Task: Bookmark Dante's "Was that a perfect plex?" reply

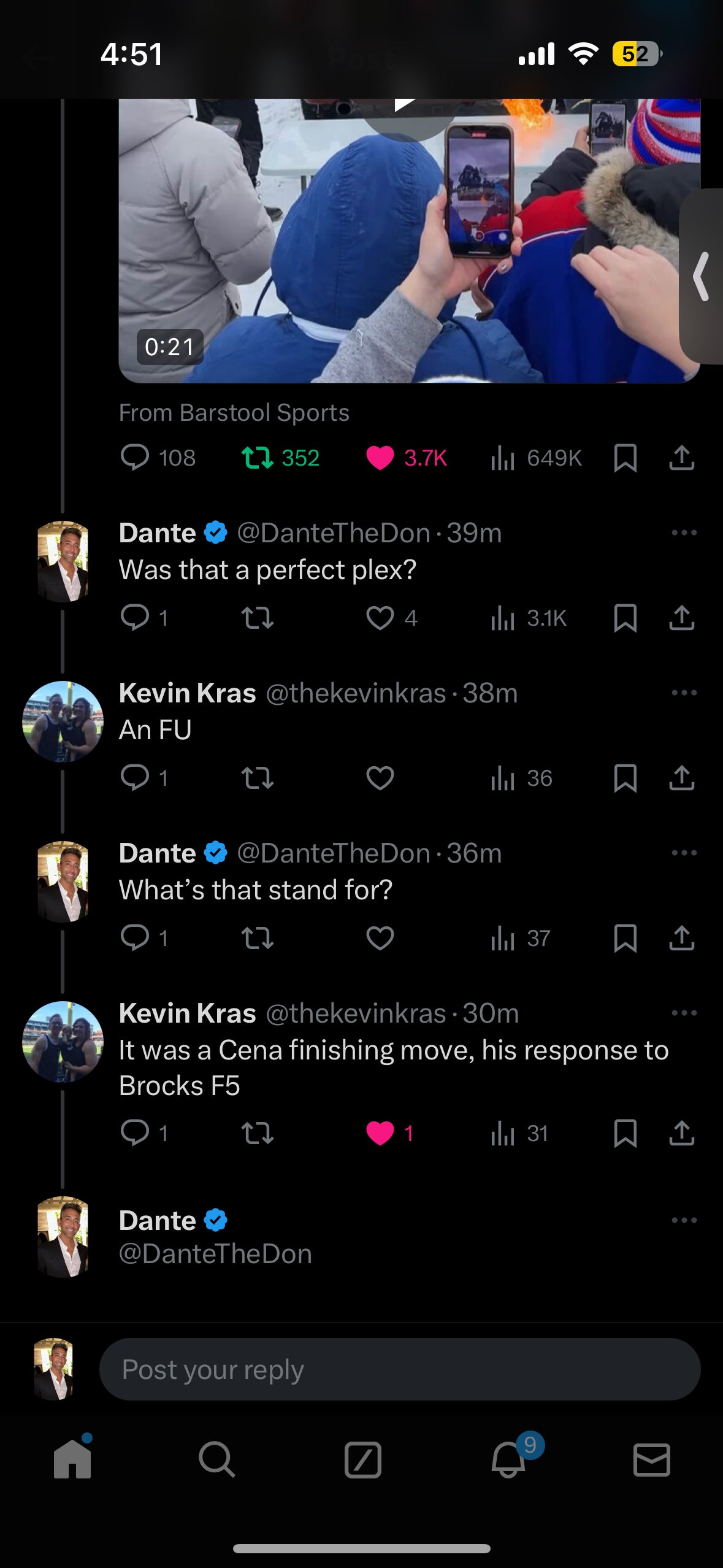Action: click(x=625, y=618)
